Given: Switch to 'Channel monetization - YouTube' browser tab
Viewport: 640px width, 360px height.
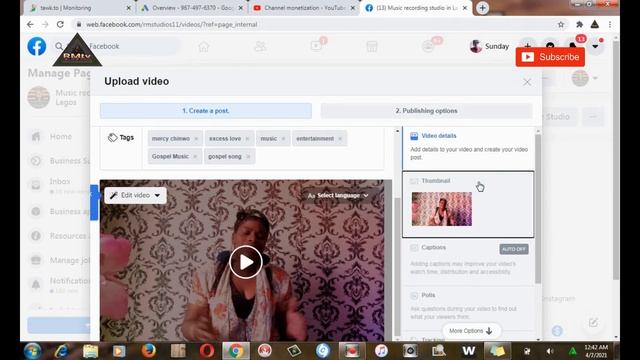Looking at the screenshot, I should pyautogui.click(x=304, y=8).
